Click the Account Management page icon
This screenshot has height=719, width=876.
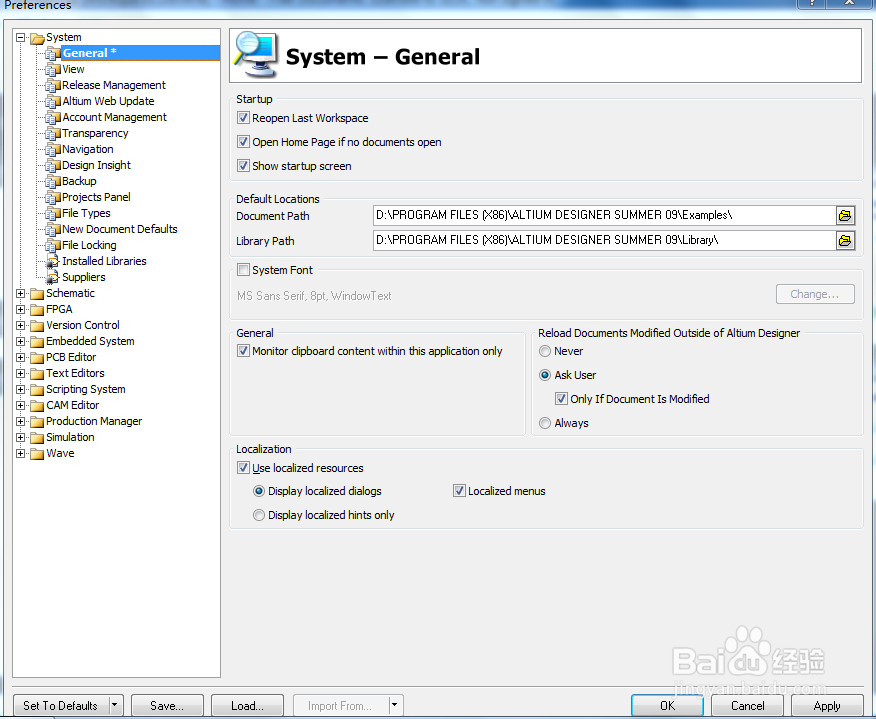click(53, 117)
